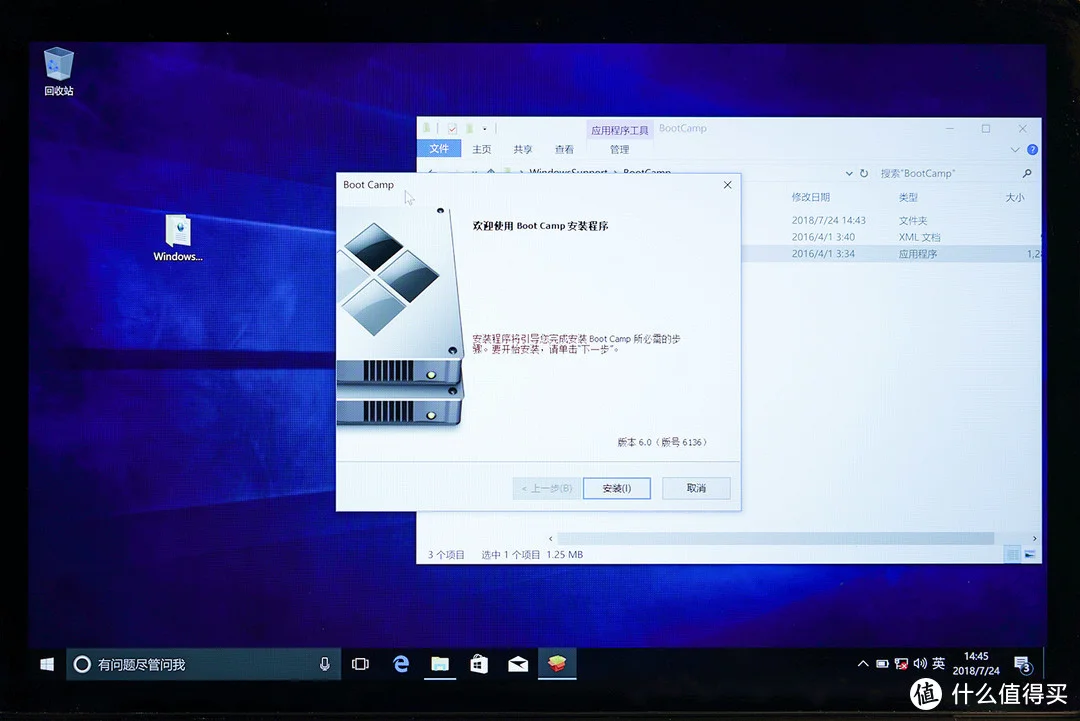
Task: Click the search BootCamp input field
Action: [946, 174]
